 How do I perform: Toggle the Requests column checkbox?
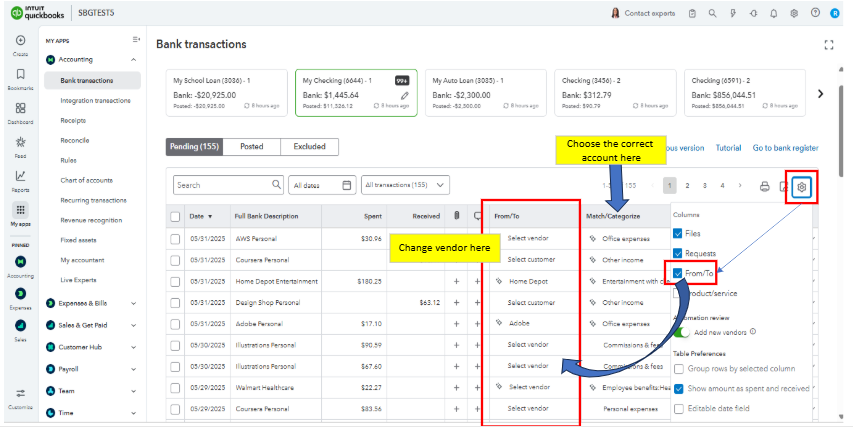(x=678, y=253)
